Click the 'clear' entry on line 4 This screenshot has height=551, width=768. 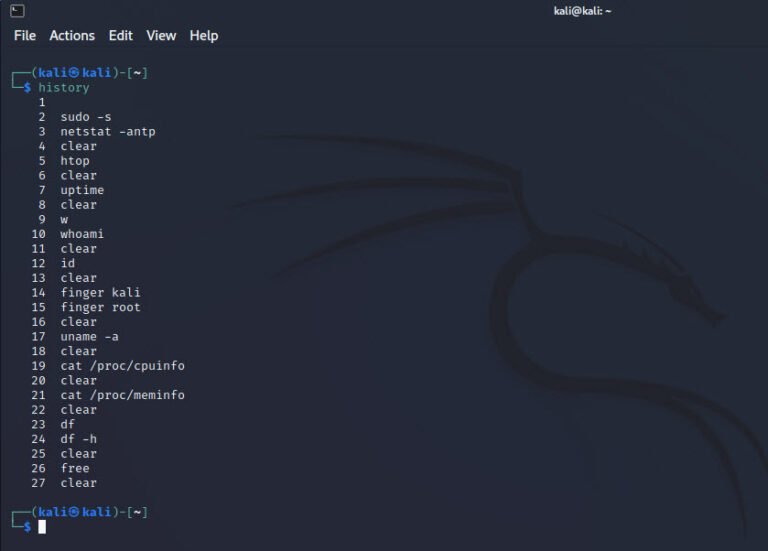tap(79, 146)
